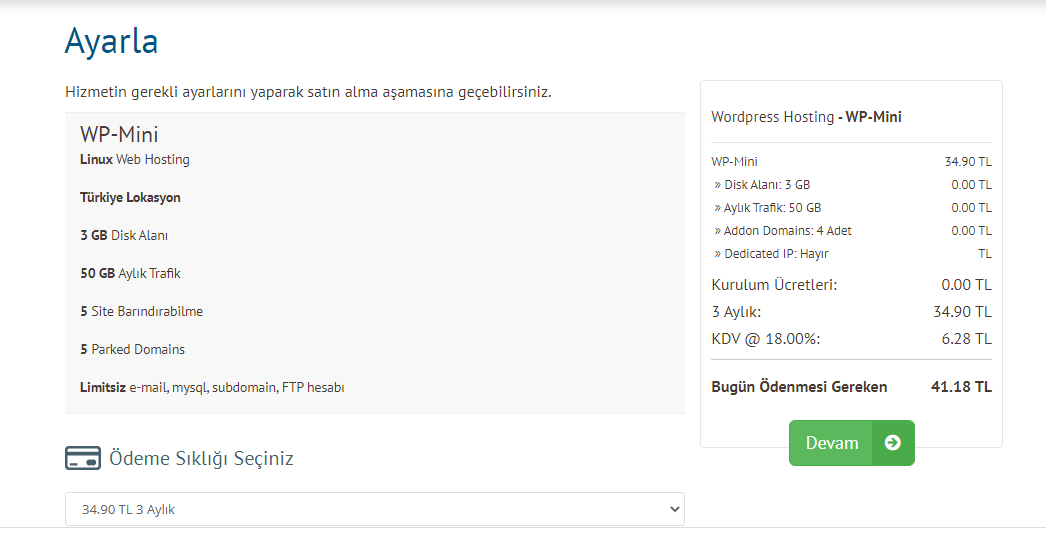Click the 41.18 TL total amount
Image resolution: width=1046 pixels, height=534 pixels.
pyautogui.click(x=961, y=387)
